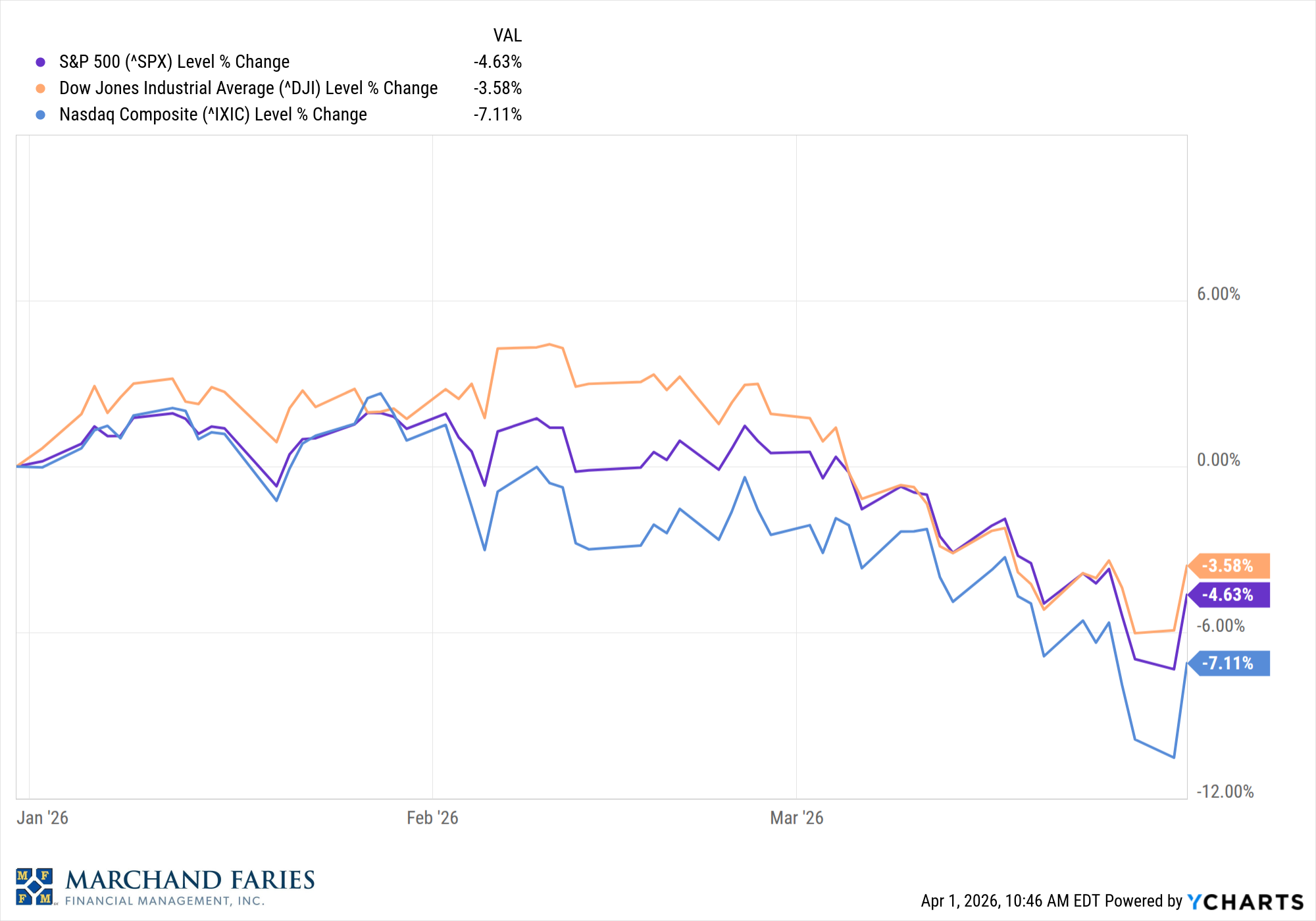Select the Dow Jones Industrial Average legend label
1316x921 pixels.
click(248, 88)
